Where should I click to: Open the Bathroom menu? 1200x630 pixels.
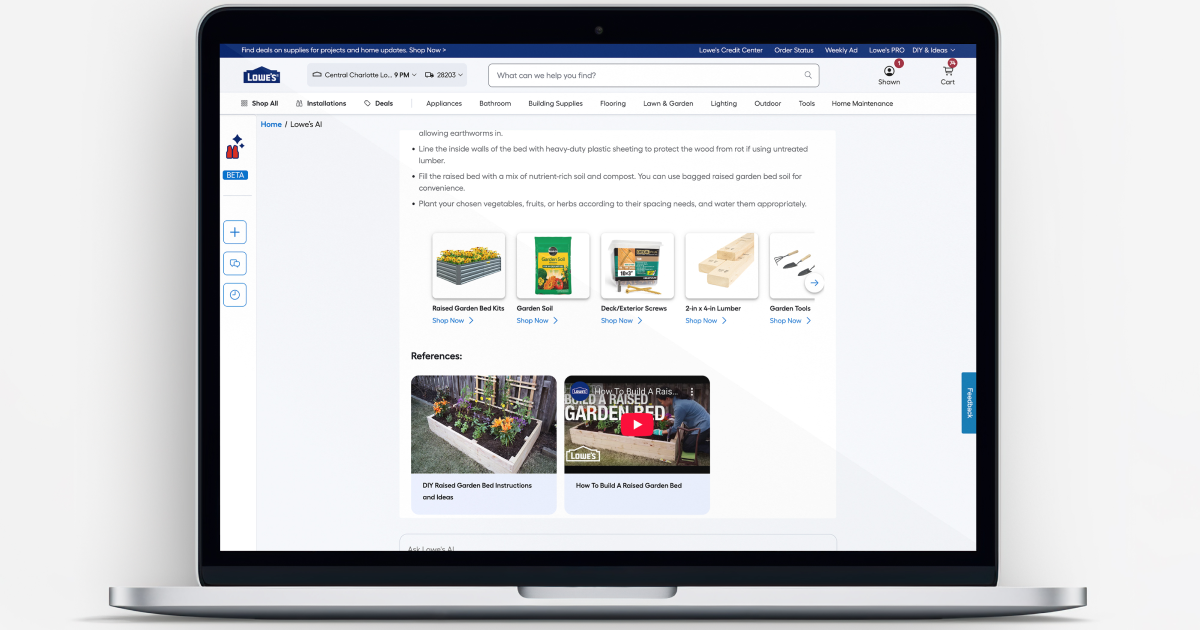pos(495,103)
